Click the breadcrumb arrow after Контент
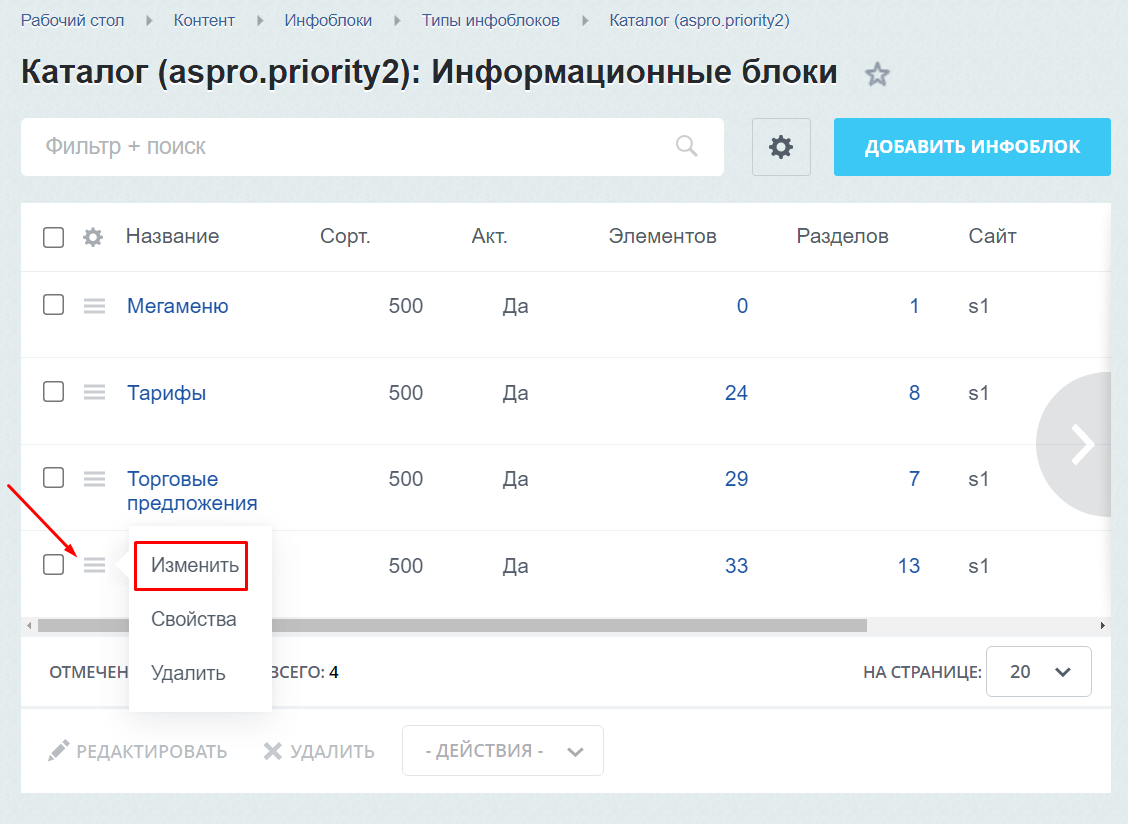The width and height of the screenshot is (1128, 824). (260, 21)
